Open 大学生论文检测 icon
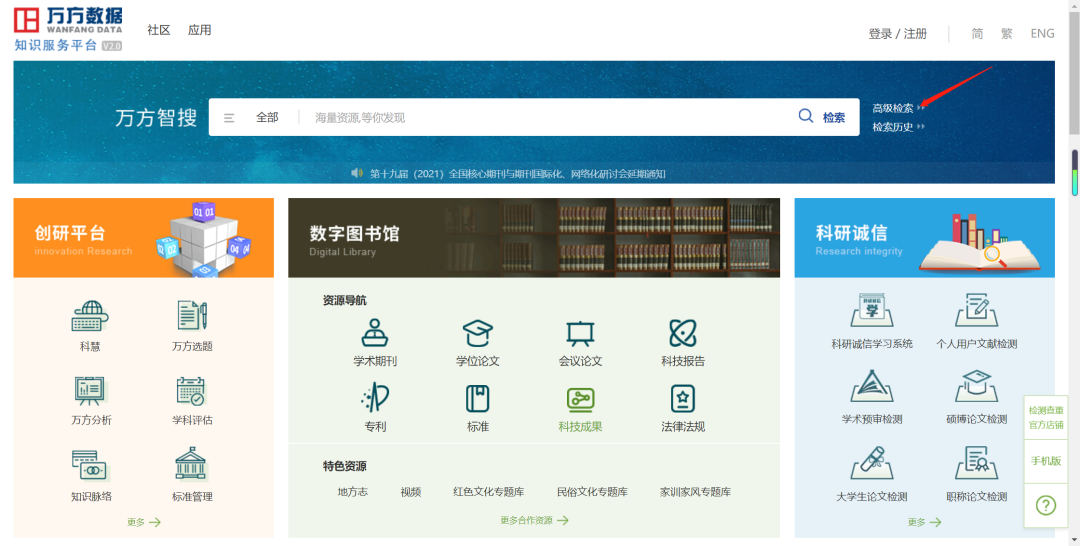This screenshot has width=1080, height=546. click(x=872, y=463)
